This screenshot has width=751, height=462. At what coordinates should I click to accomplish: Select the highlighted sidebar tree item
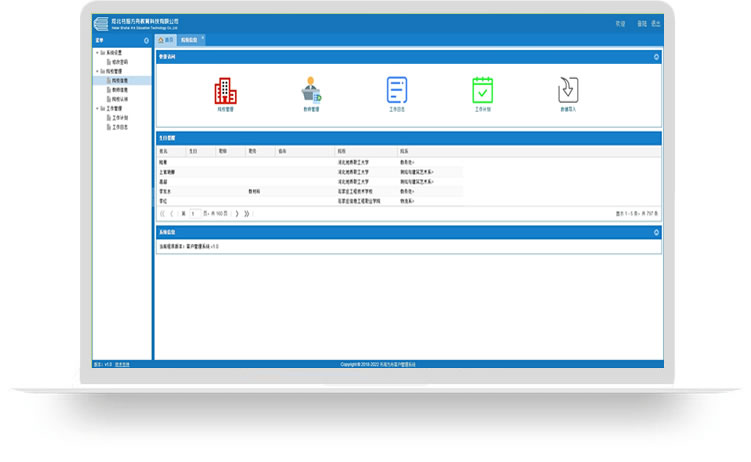(x=119, y=80)
